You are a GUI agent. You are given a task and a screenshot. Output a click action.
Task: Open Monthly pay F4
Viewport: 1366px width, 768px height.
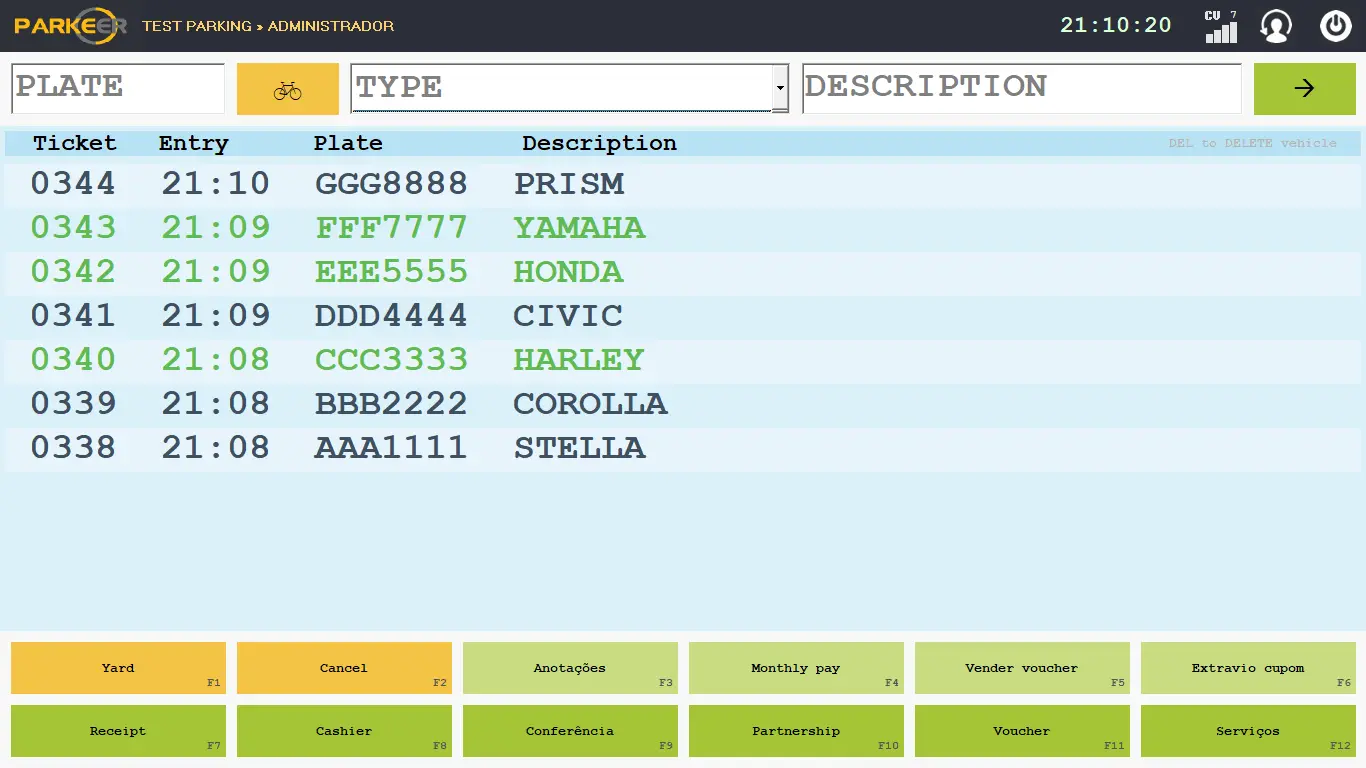point(796,668)
